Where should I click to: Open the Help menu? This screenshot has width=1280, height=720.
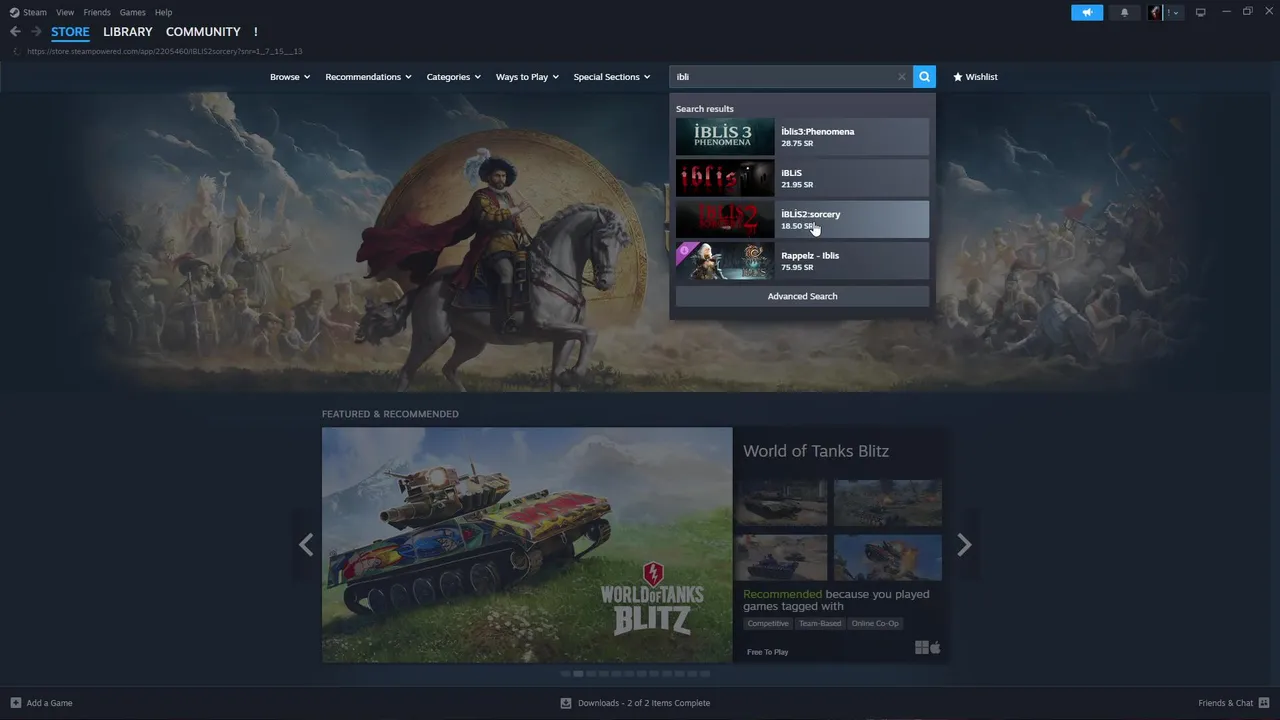(x=163, y=12)
